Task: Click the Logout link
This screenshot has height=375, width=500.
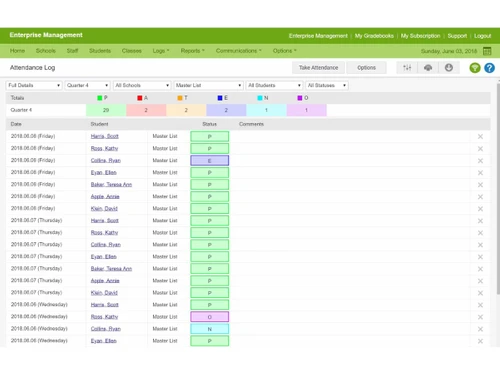Action: coord(482,36)
